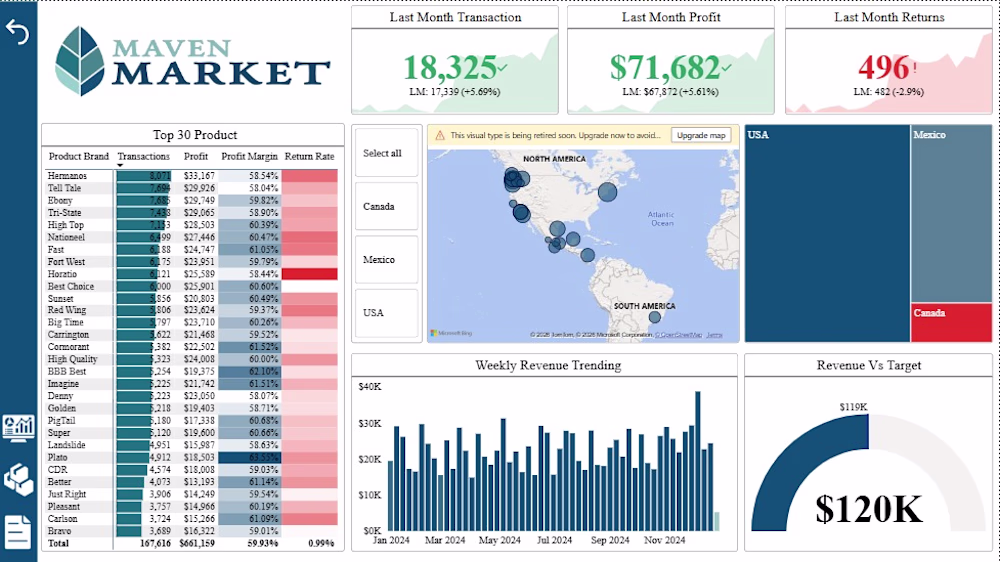Select the Landslide product row
Viewport: 1000px width, 562px height.
click(193, 445)
